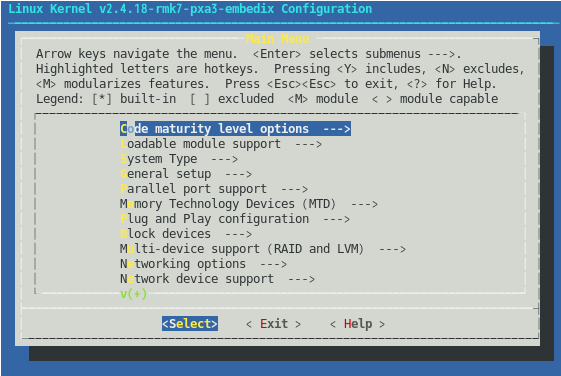The height and width of the screenshot is (376, 561).
Task: Click the <Select> button
Action: 190,324
